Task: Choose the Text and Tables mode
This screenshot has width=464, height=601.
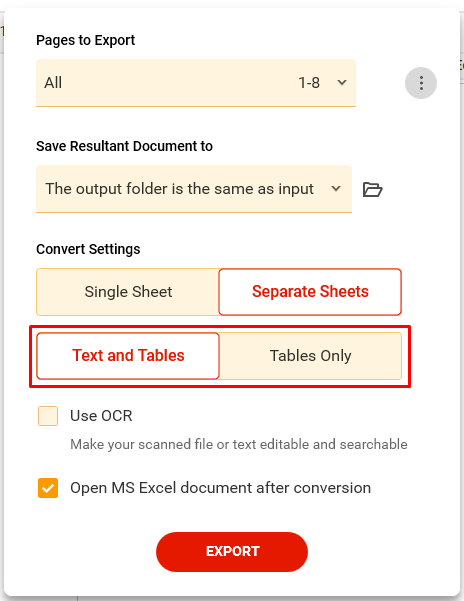Action: 128,356
